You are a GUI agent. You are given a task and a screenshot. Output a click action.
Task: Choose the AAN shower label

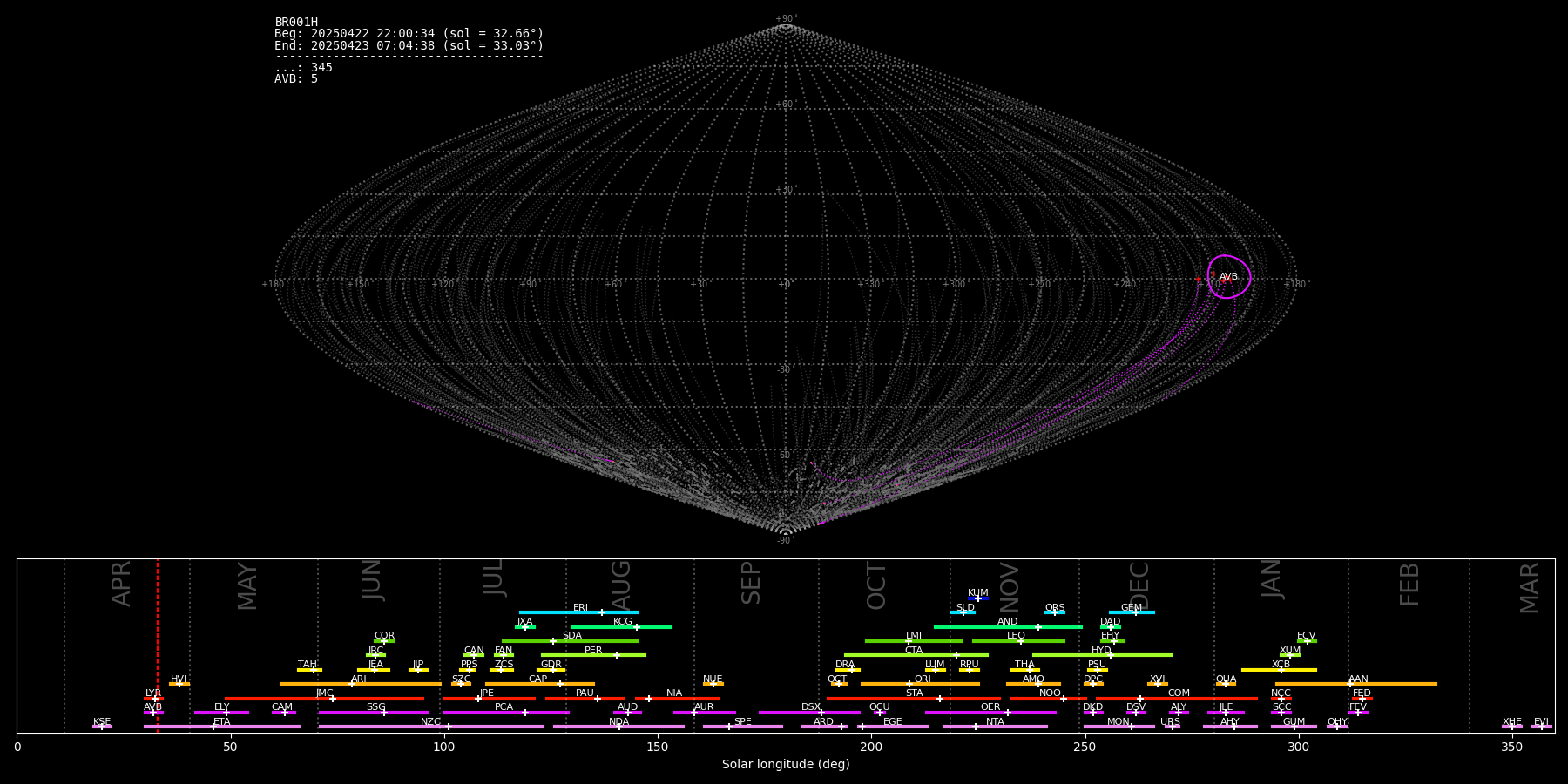[1359, 679]
